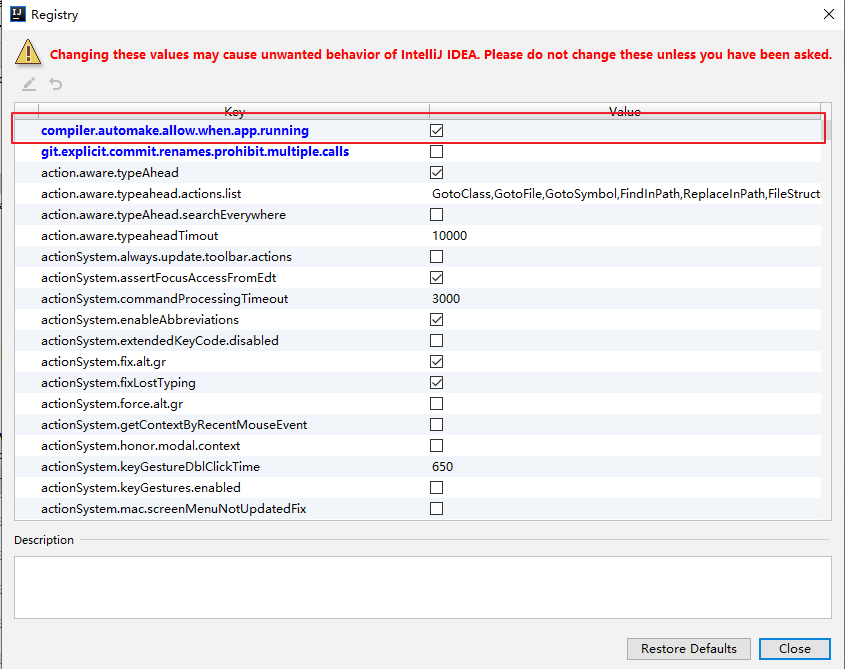The width and height of the screenshot is (845, 669).
Task: Close the Registry dialog with X
Action: [829, 14]
